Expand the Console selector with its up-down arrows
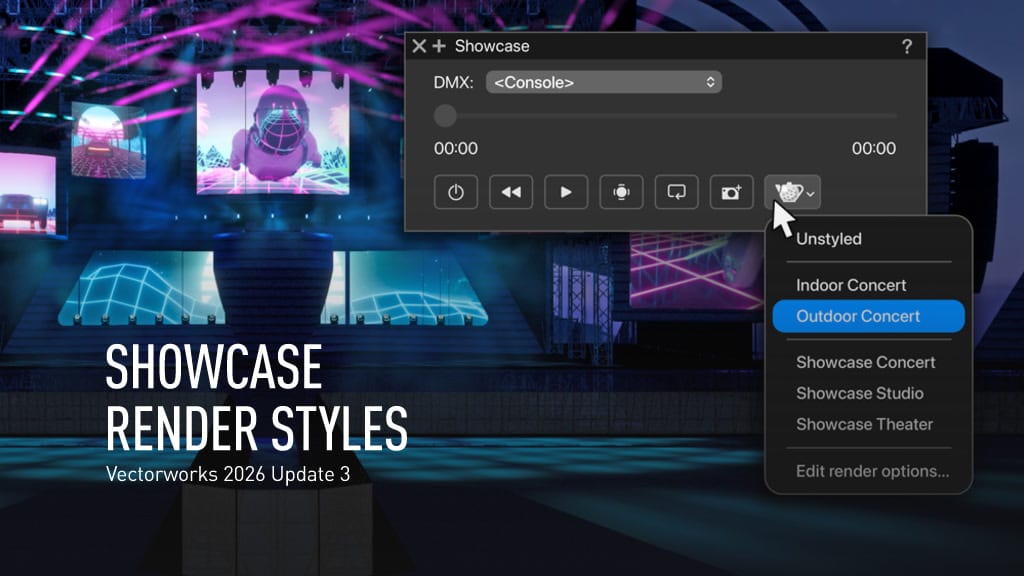This screenshot has height=576, width=1024. [712, 82]
